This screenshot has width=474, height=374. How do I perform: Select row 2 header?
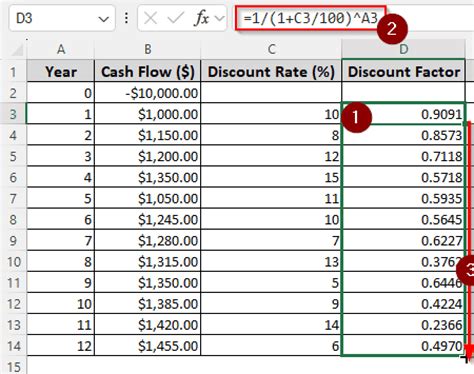click(x=13, y=93)
